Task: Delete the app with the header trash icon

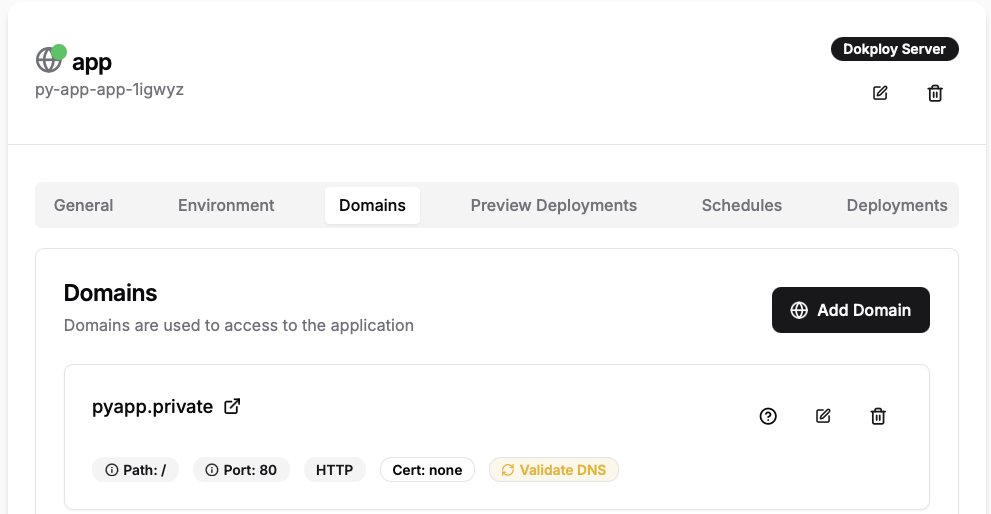Action: pyautogui.click(x=935, y=94)
